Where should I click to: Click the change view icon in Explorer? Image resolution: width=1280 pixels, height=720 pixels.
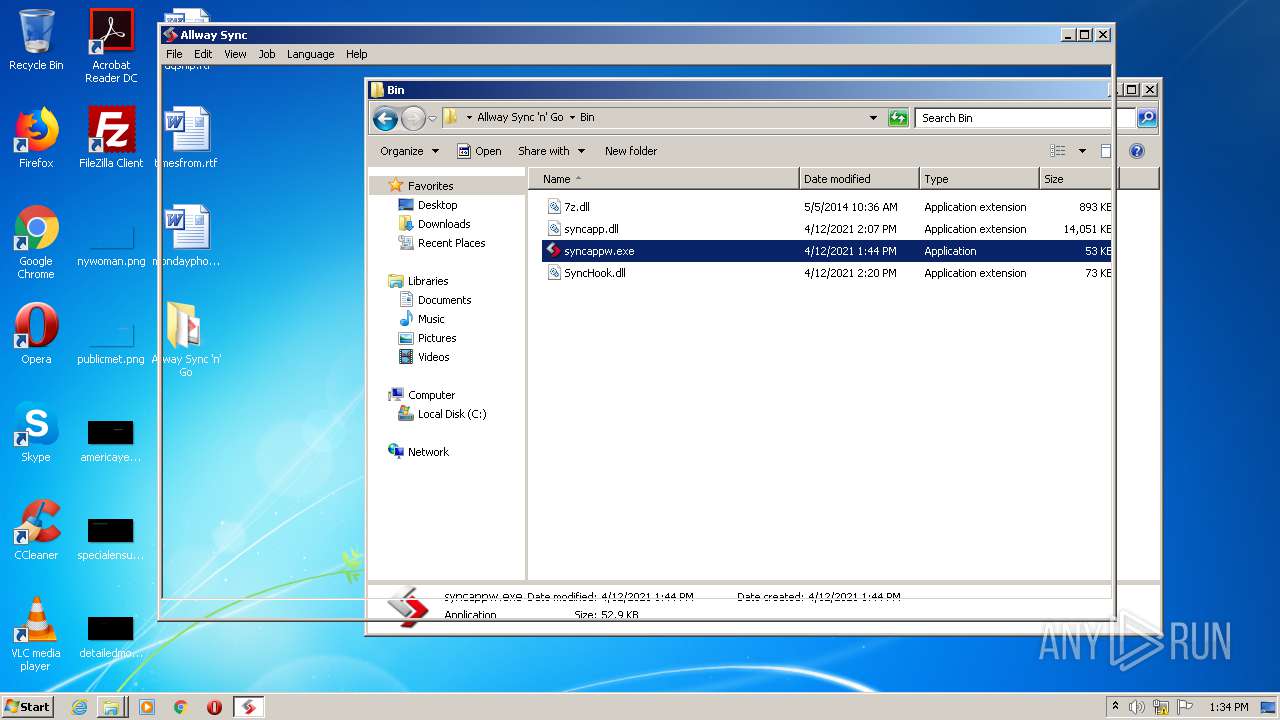(x=1058, y=151)
